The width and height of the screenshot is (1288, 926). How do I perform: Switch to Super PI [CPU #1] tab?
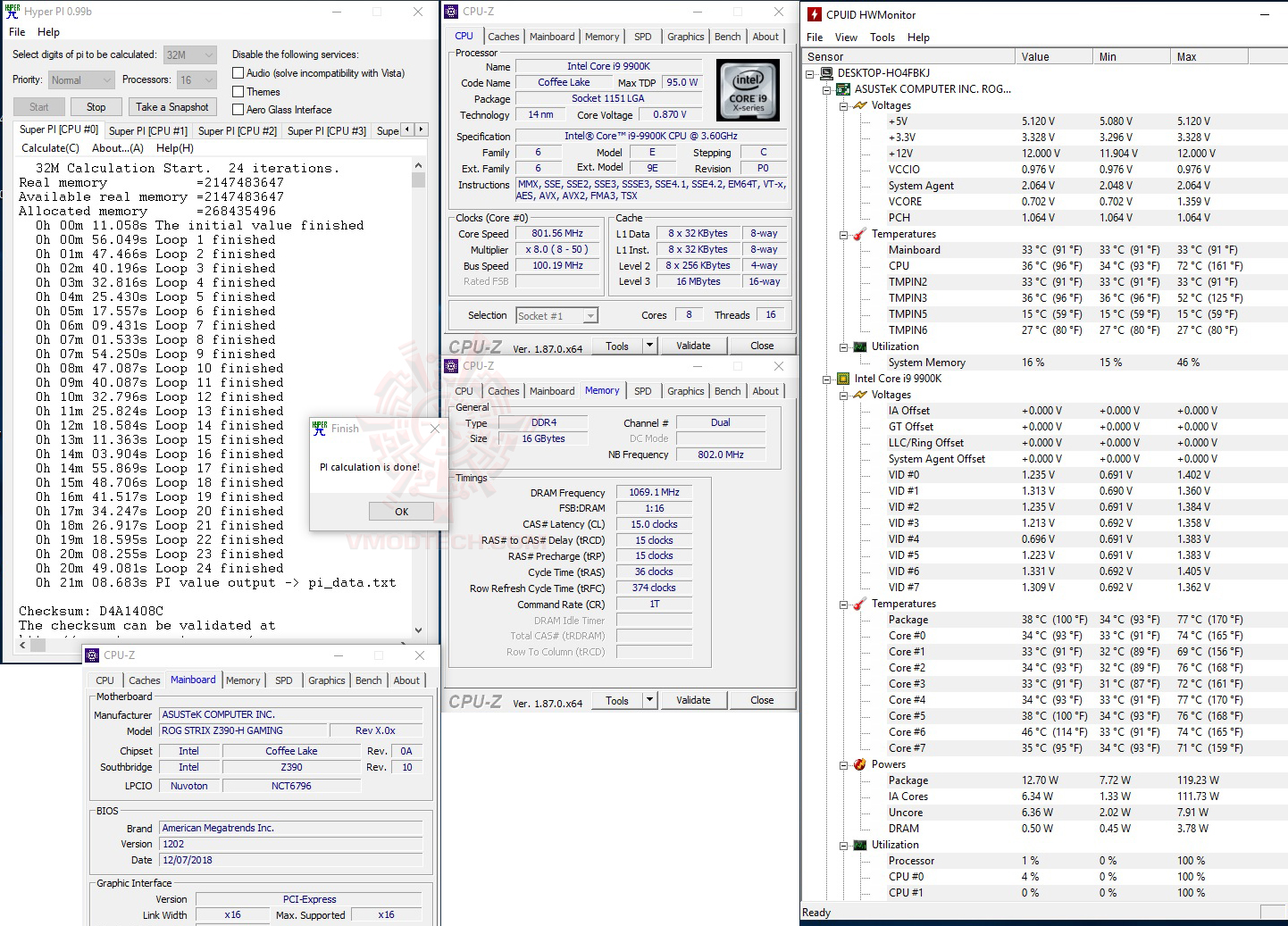pos(148,130)
